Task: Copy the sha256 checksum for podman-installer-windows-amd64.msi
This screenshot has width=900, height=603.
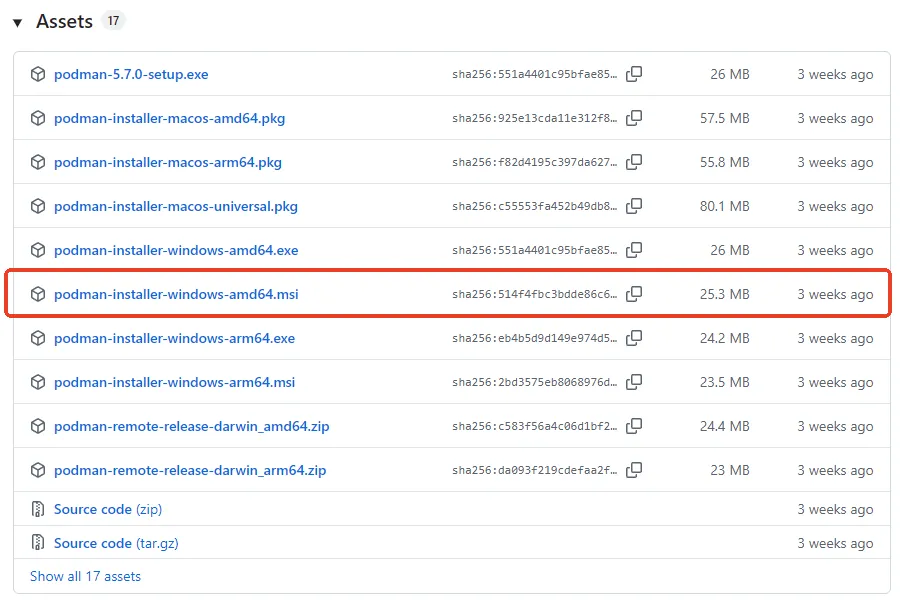Action: tap(634, 294)
